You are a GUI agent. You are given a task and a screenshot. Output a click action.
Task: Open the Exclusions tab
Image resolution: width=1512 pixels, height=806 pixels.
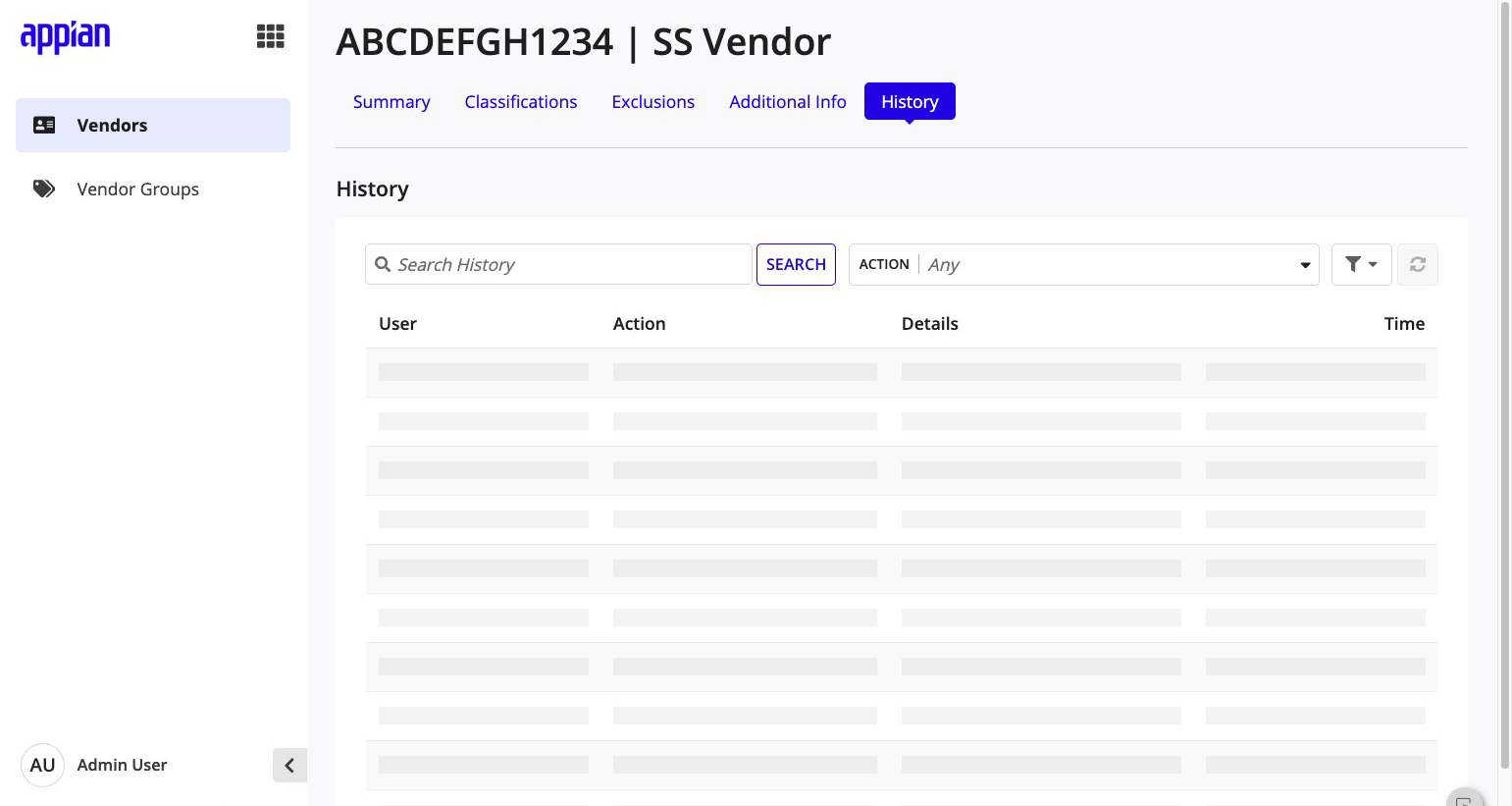point(652,102)
